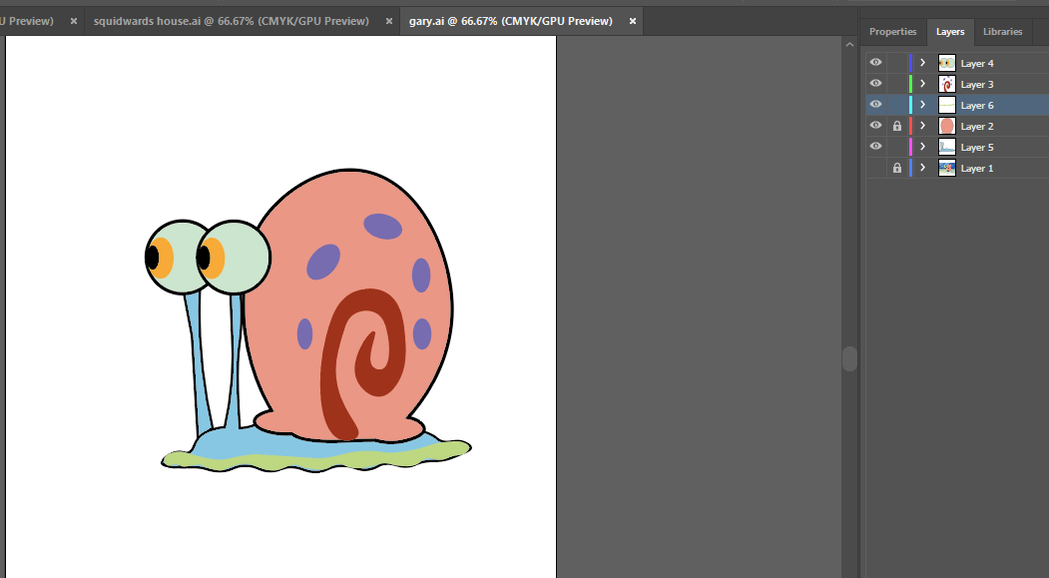Screen dimensions: 1049x578
Task: Close the leftmost partially visible document tab
Action: (x=74, y=21)
